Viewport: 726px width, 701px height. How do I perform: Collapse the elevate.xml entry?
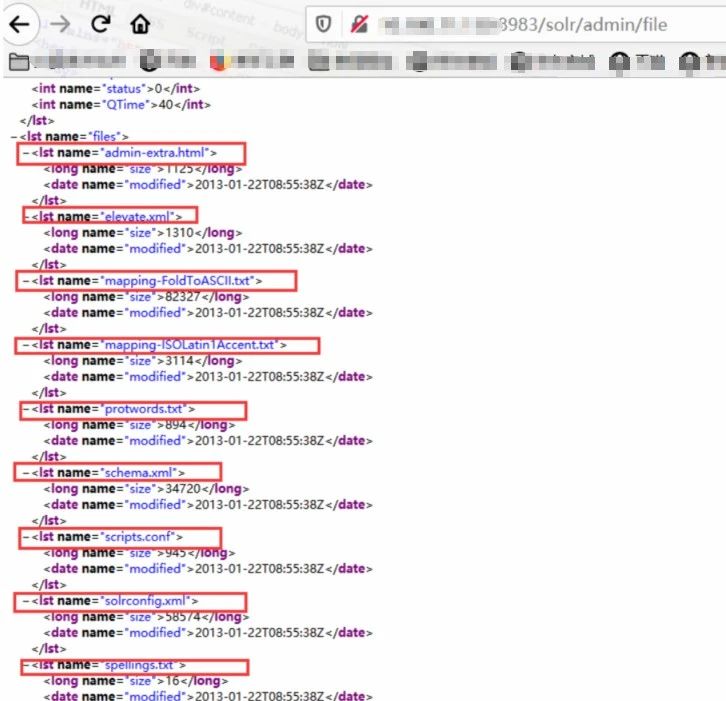coord(24,216)
